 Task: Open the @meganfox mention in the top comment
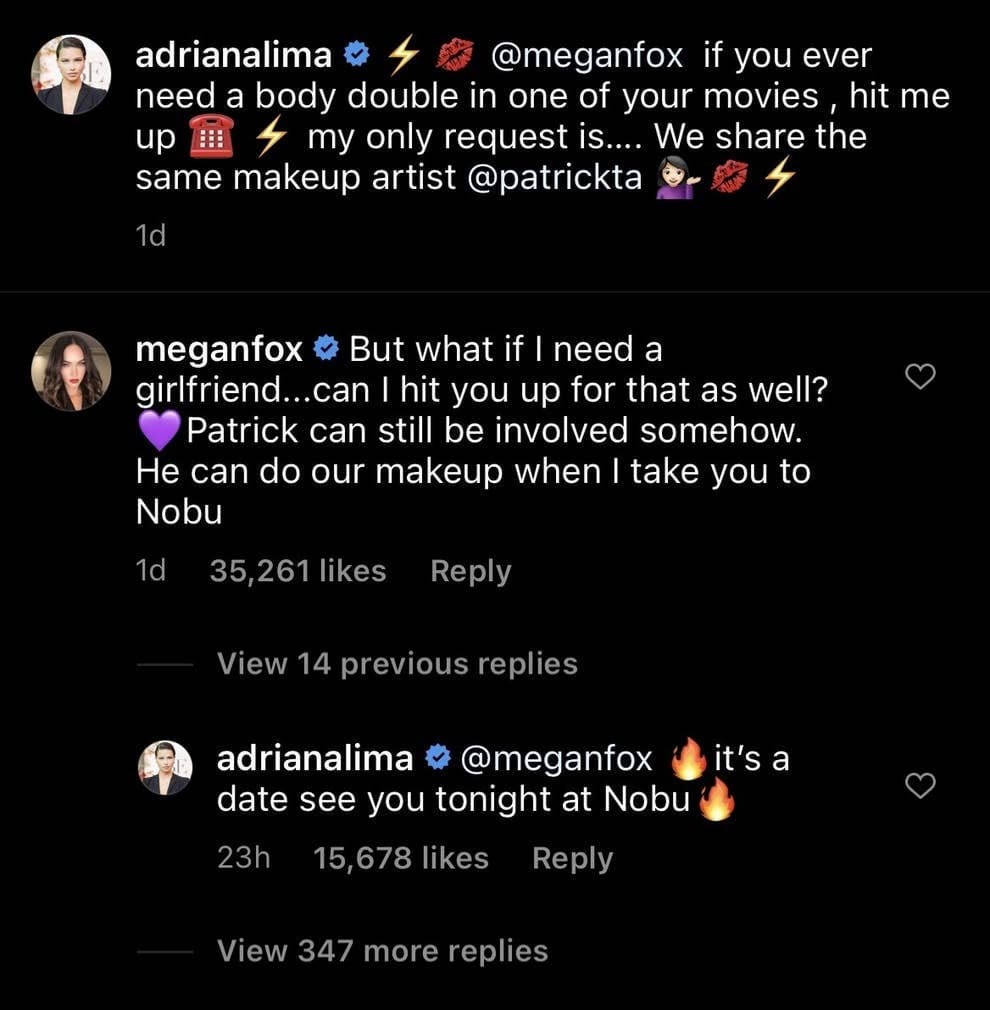coord(586,55)
